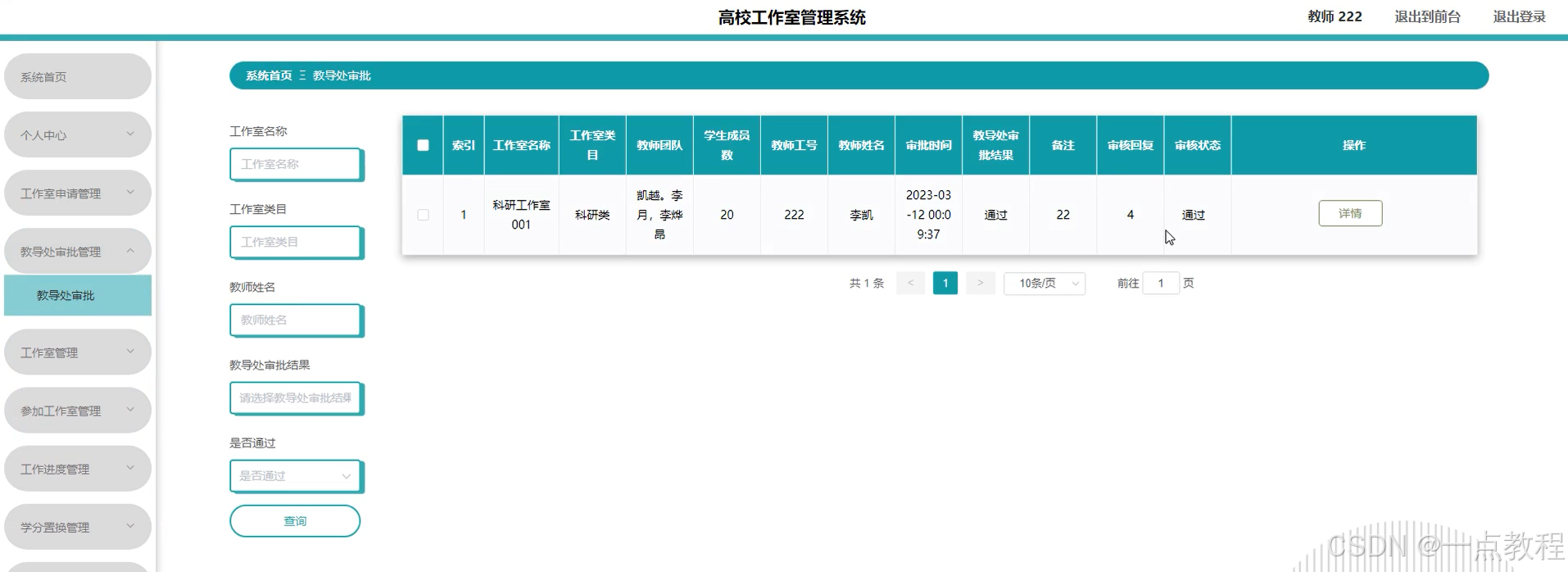Expand the 个人中心 sidebar menu
Image resolution: width=1568 pixels, height=572 pixels.
[x=78, y=134]
